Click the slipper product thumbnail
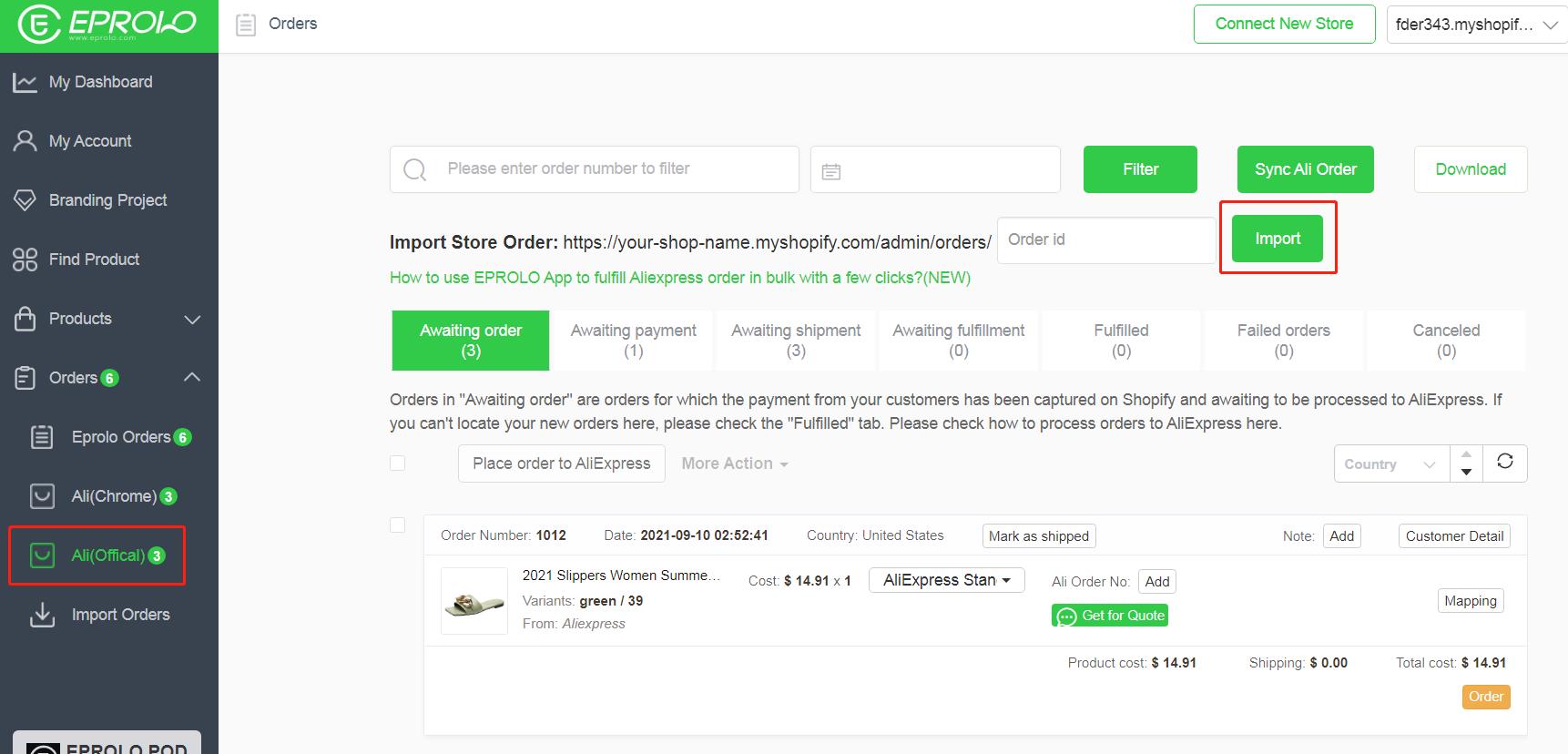Image resolution: width=1568 pixels, height=754 pixels. tap(474, 601)
